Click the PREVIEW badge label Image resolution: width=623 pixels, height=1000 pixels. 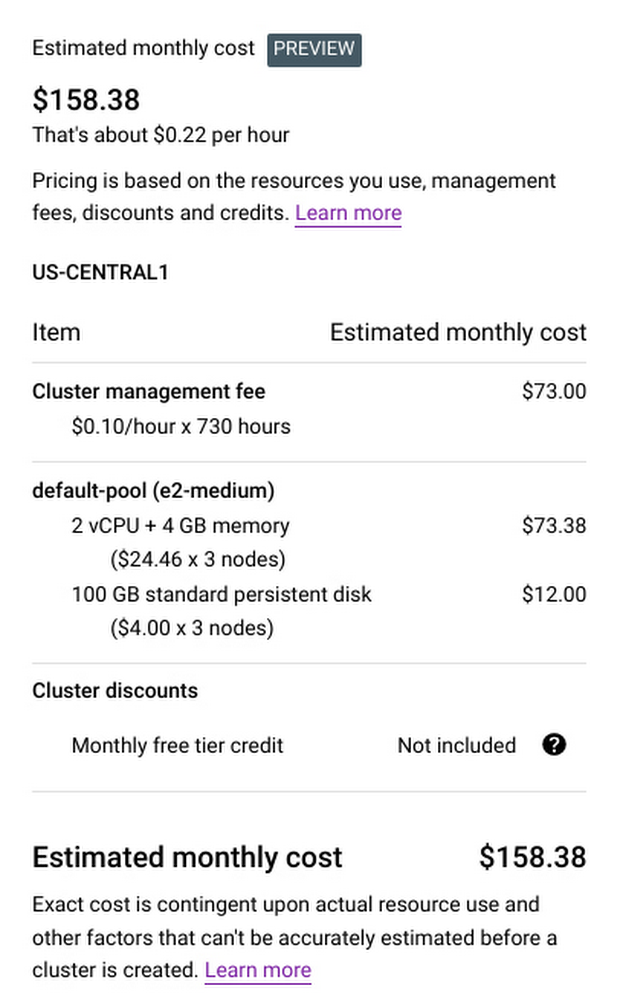(x=314, y=48)
